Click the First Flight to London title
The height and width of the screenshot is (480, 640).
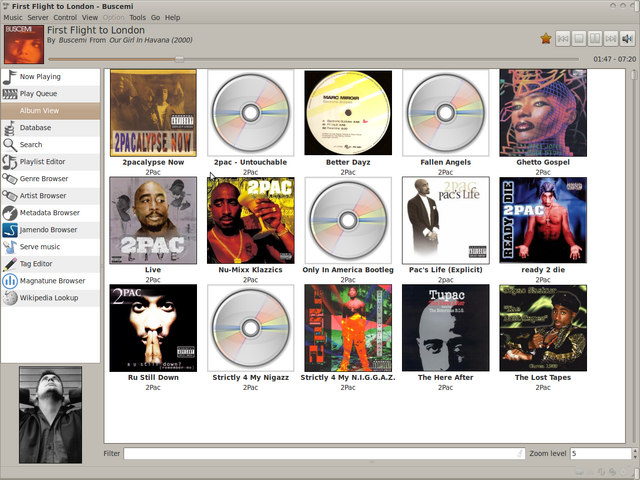coord(96,30)
